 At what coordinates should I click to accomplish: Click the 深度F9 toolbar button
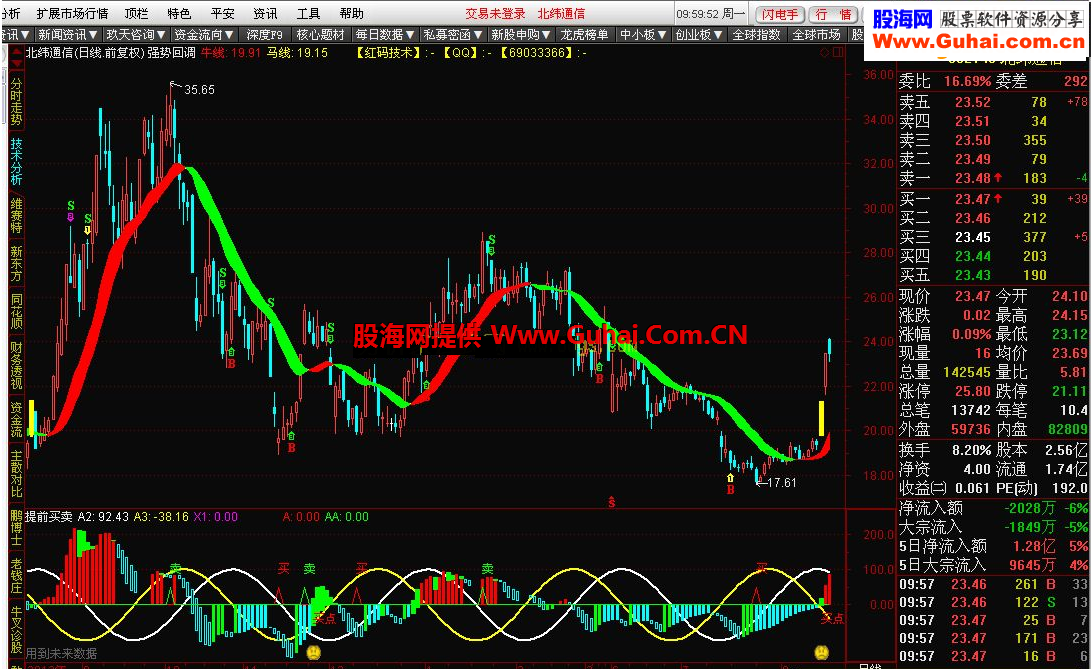[x=265, y=35]
